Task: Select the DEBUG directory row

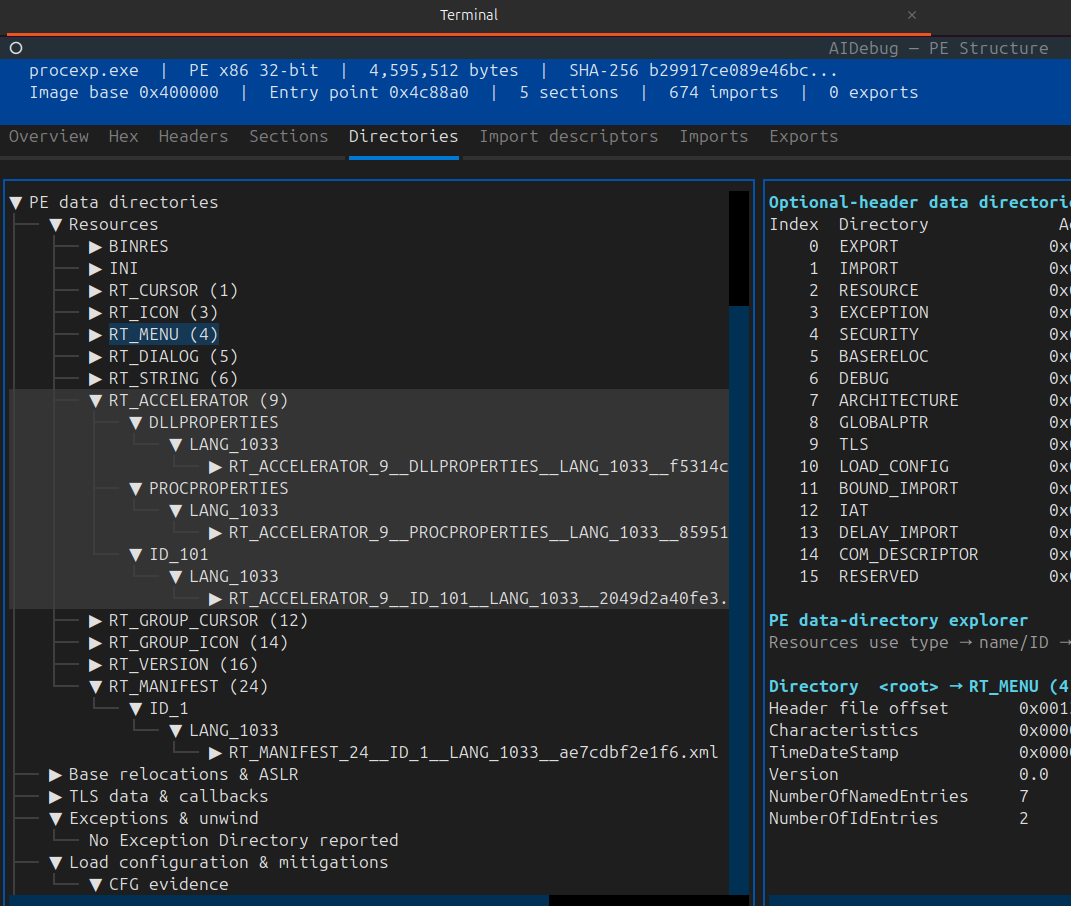Action: click(919, 379)
